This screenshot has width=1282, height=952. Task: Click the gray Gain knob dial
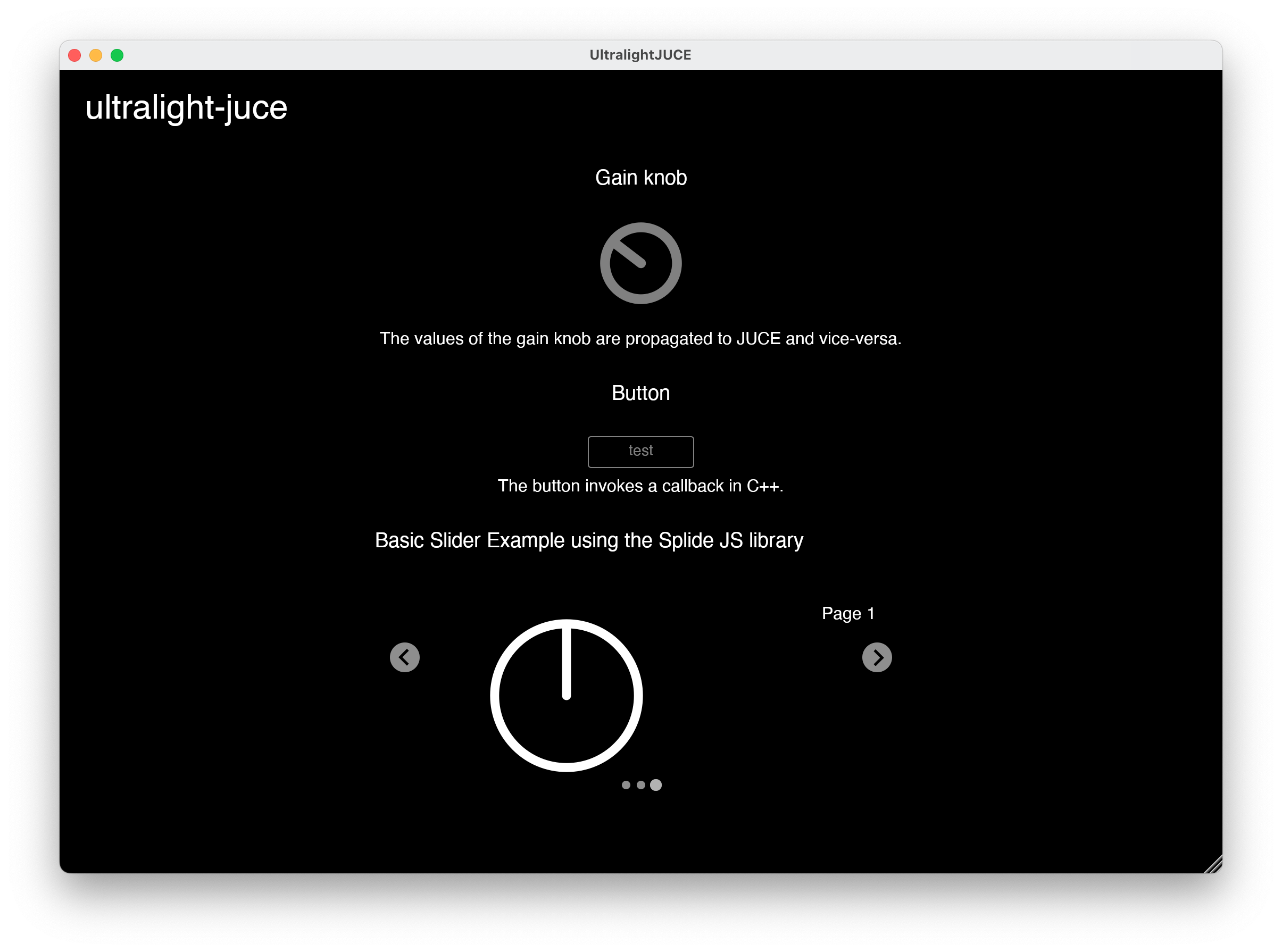click(x=640, y=263)
